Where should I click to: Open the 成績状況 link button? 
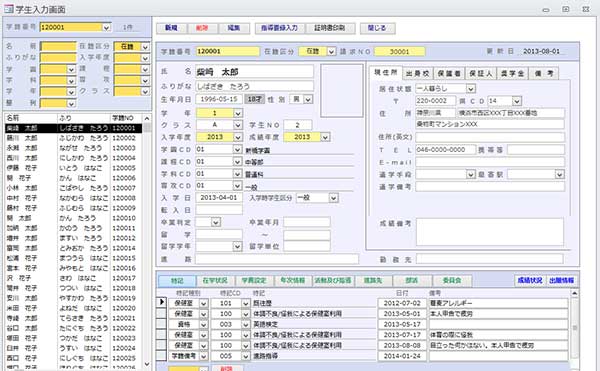pyautogui.click(x=530, y=281)
